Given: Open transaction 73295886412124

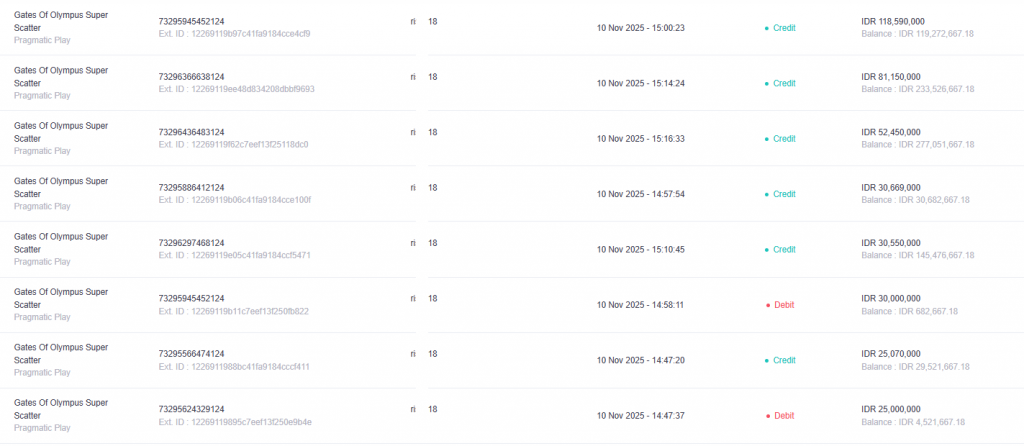Looking at the screenshot, I should tap(191, 188).
